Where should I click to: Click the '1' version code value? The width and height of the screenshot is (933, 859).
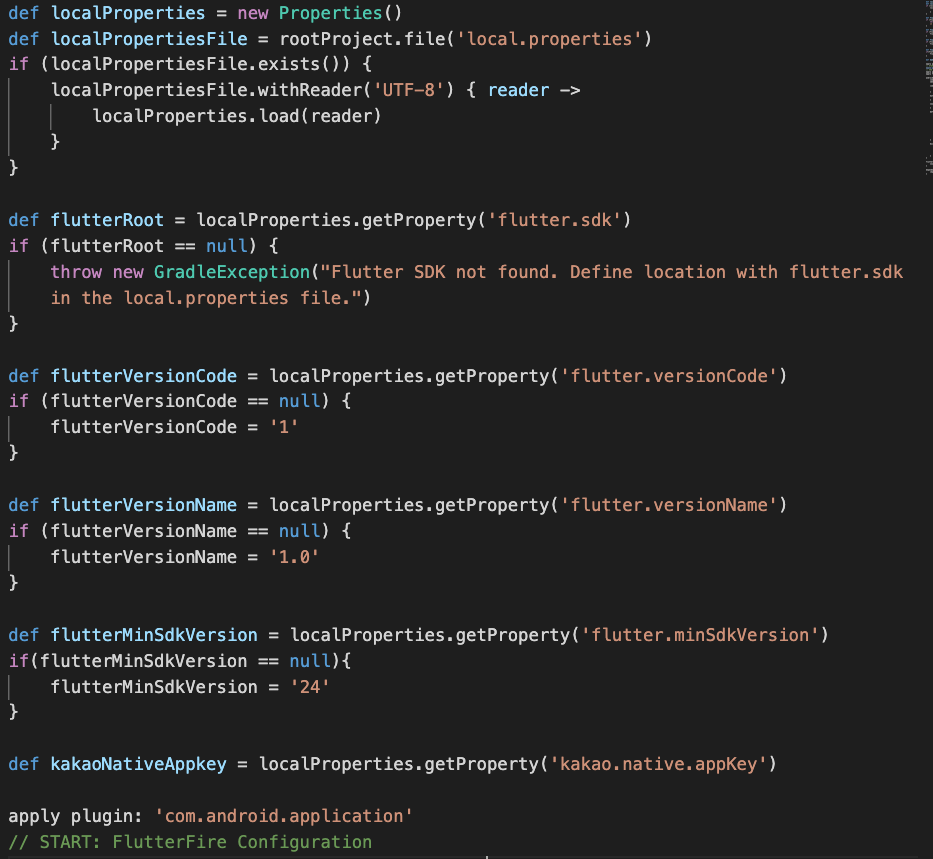tap(284, 427)
